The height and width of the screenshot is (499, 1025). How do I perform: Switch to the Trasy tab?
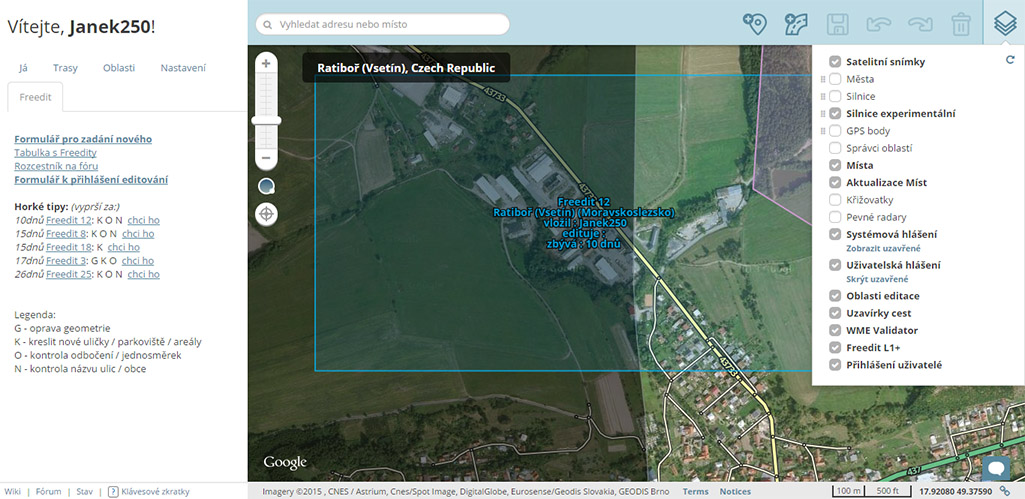[x=65, y=68]
